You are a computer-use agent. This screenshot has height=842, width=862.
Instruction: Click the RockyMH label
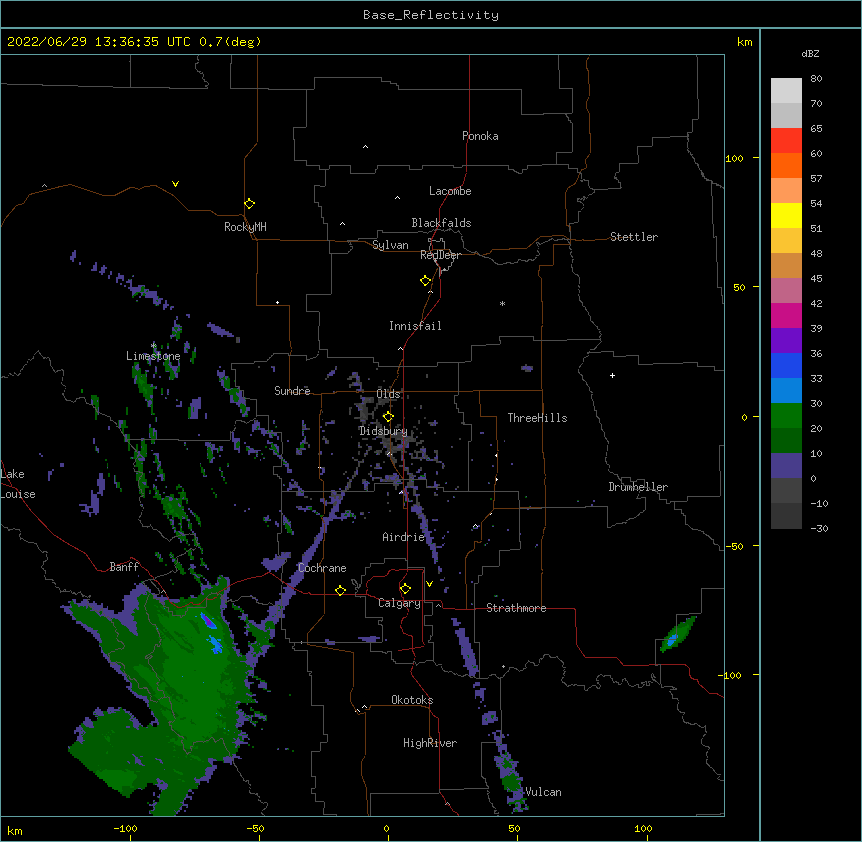(x=245, y=227)
